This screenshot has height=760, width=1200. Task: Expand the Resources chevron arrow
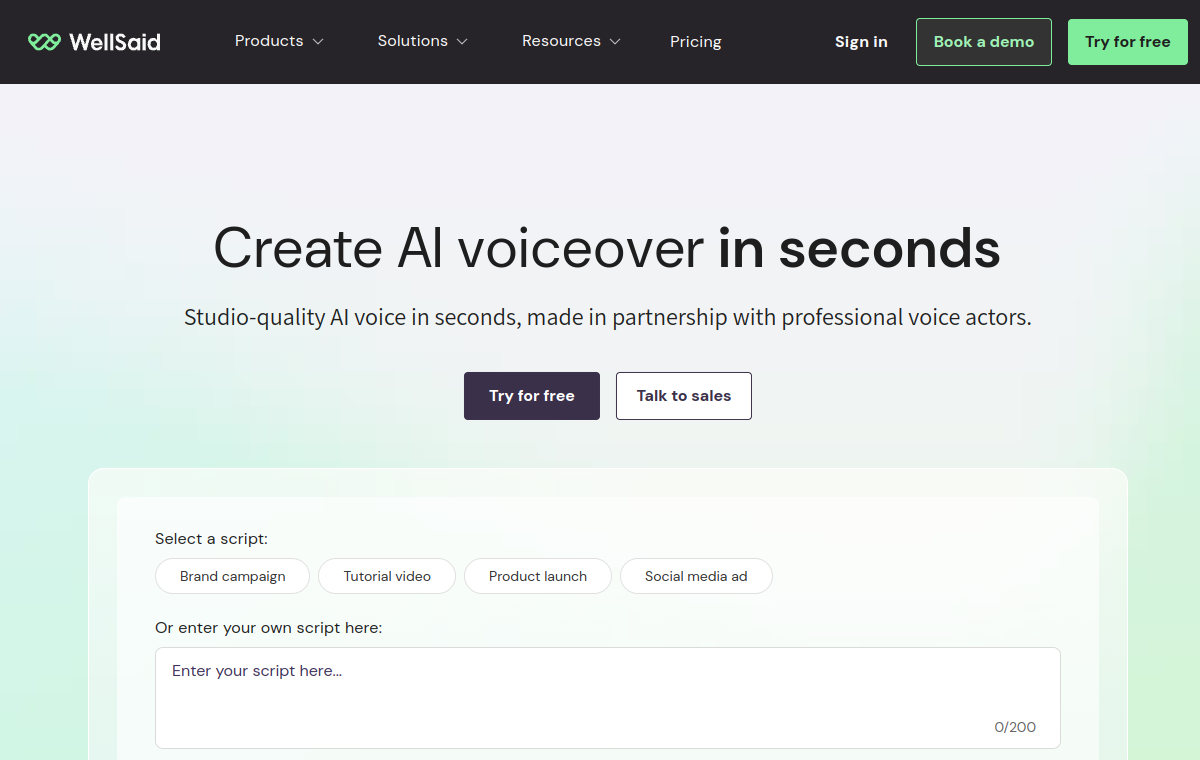615,42
